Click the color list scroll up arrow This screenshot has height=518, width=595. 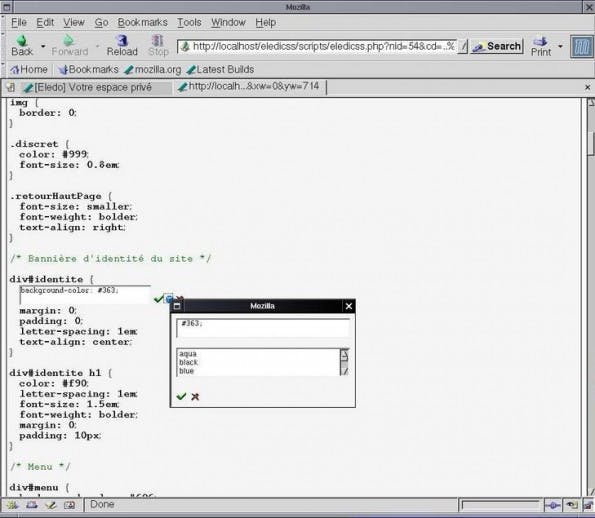[x=344, y=356]
